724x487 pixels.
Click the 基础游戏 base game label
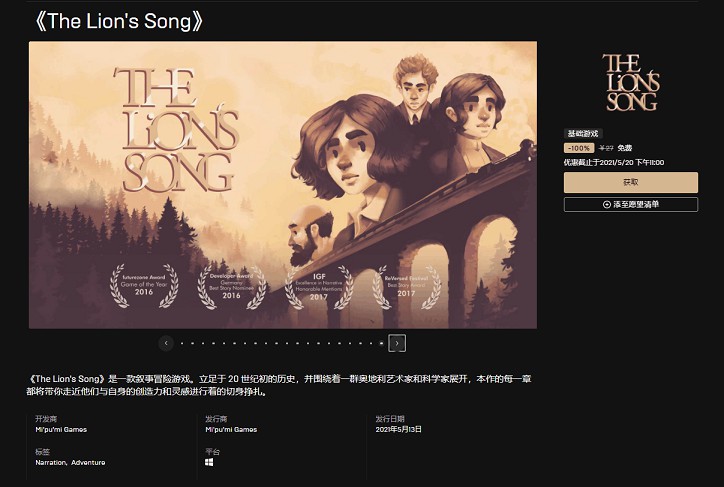(583, 133)
